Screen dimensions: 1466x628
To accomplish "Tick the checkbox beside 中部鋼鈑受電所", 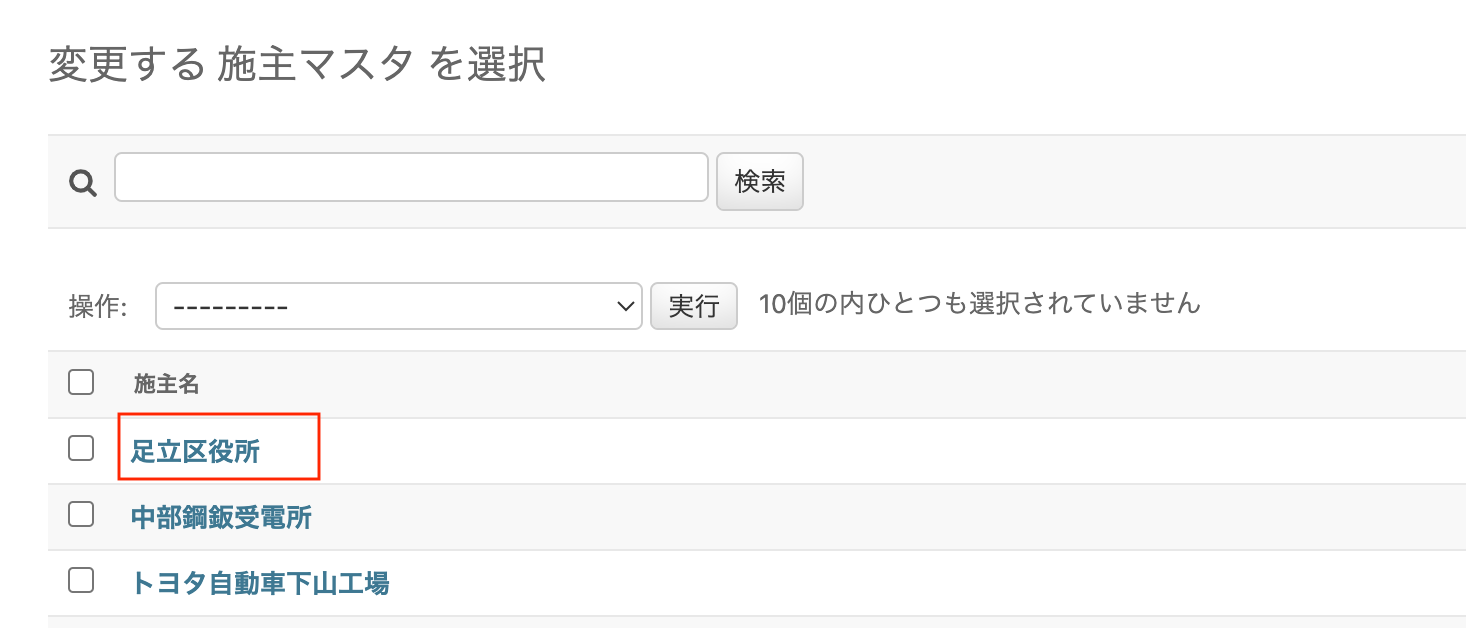I will [81, 515].
